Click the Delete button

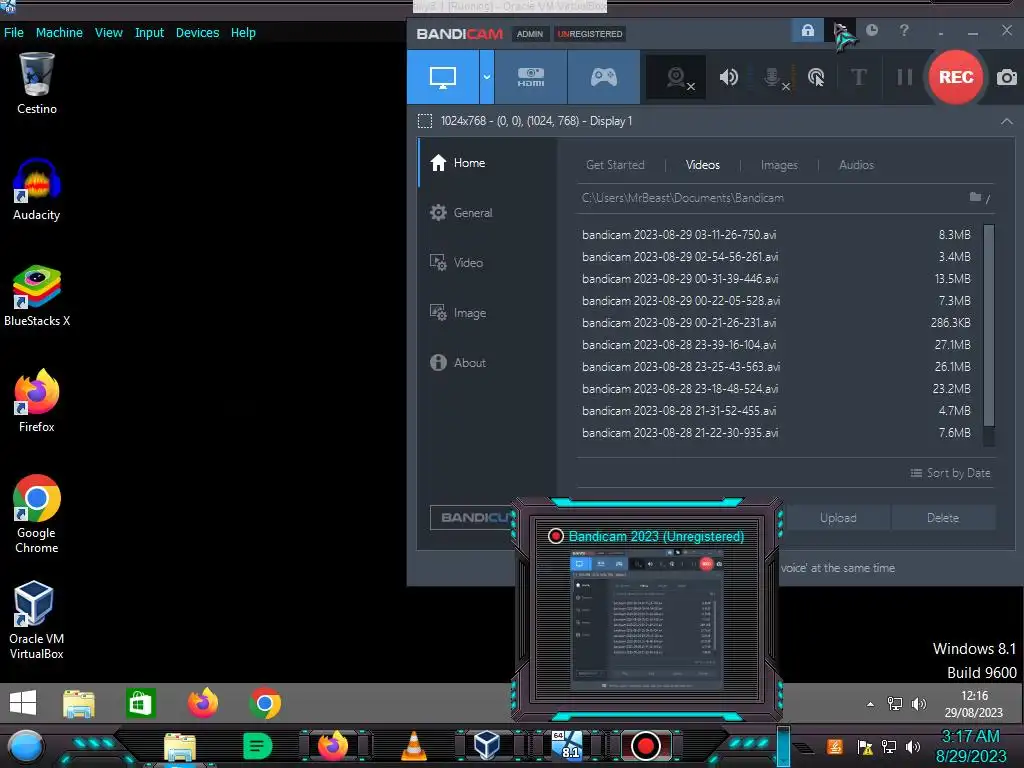[x=943, y=518]
